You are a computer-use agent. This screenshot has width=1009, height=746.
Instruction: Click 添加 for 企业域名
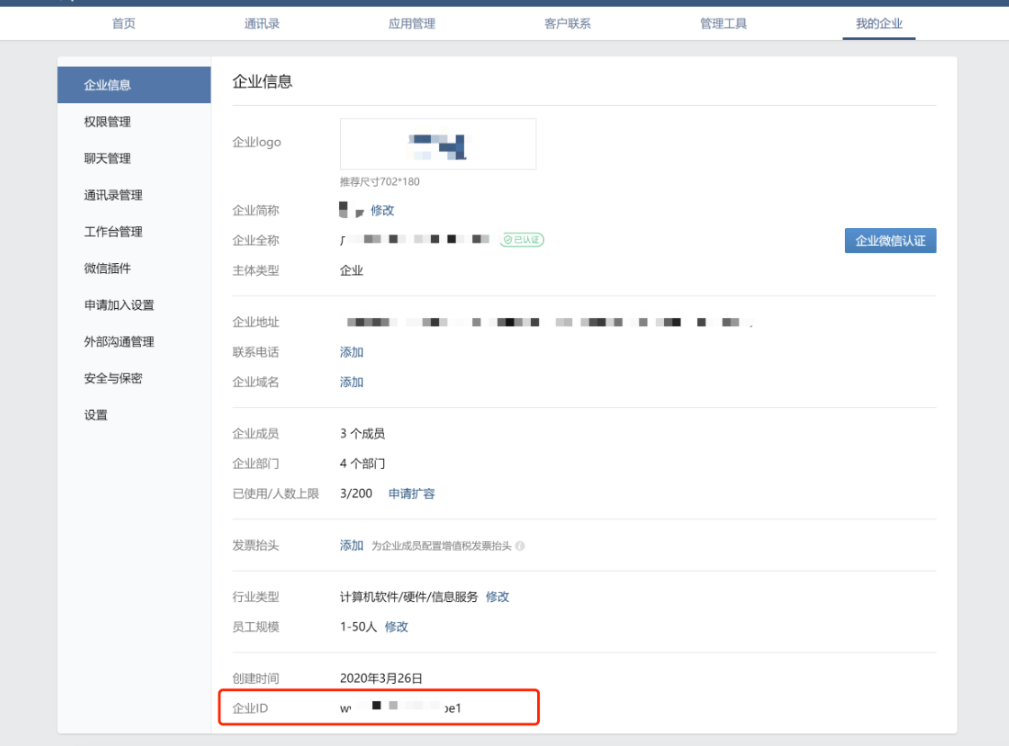pos(351,383)
